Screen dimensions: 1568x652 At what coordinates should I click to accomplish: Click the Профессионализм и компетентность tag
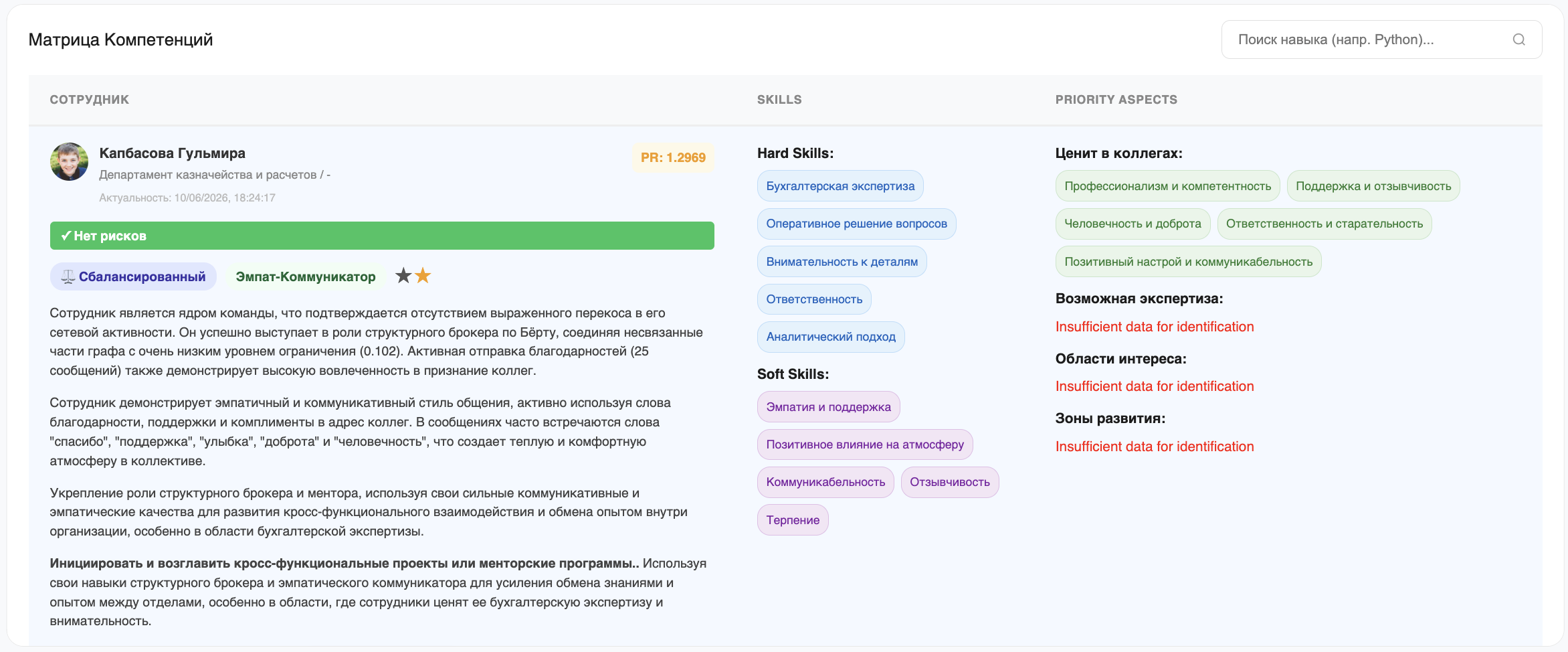click(x=1168, y=186)
